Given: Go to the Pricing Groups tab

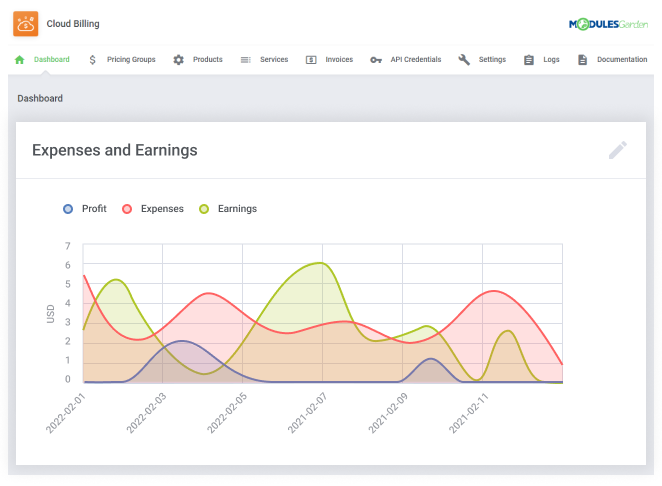Looking at the screenshot, I should [131, 60].
